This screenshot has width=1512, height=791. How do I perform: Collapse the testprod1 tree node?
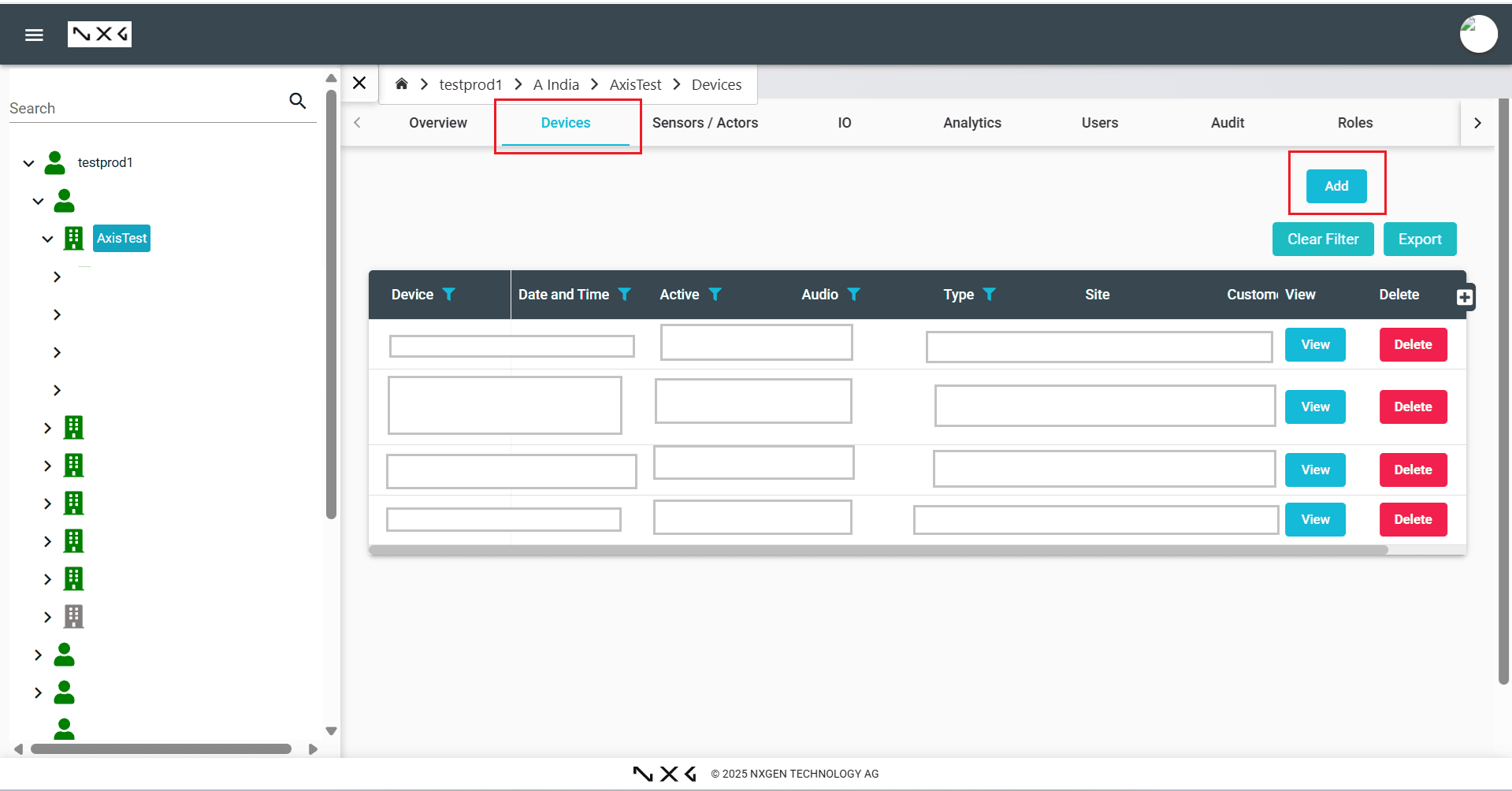tap(29, 163)
